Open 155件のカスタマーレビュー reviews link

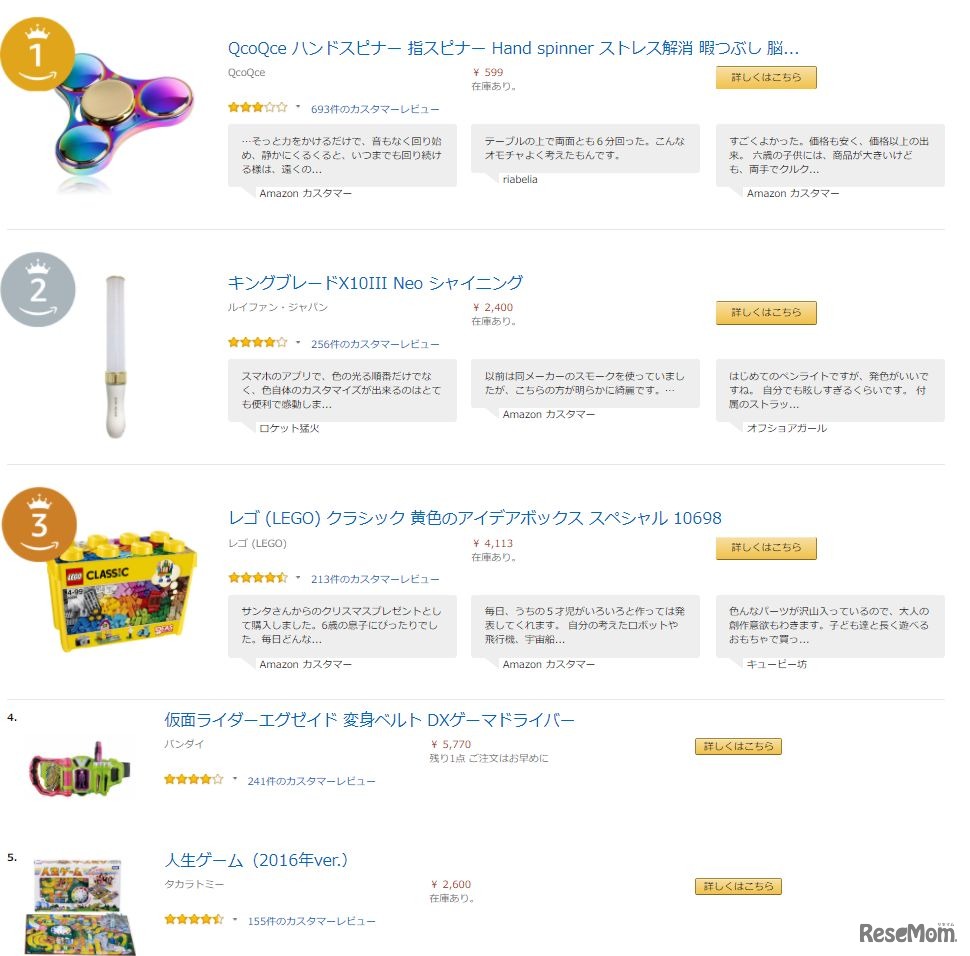click(311, 921)
